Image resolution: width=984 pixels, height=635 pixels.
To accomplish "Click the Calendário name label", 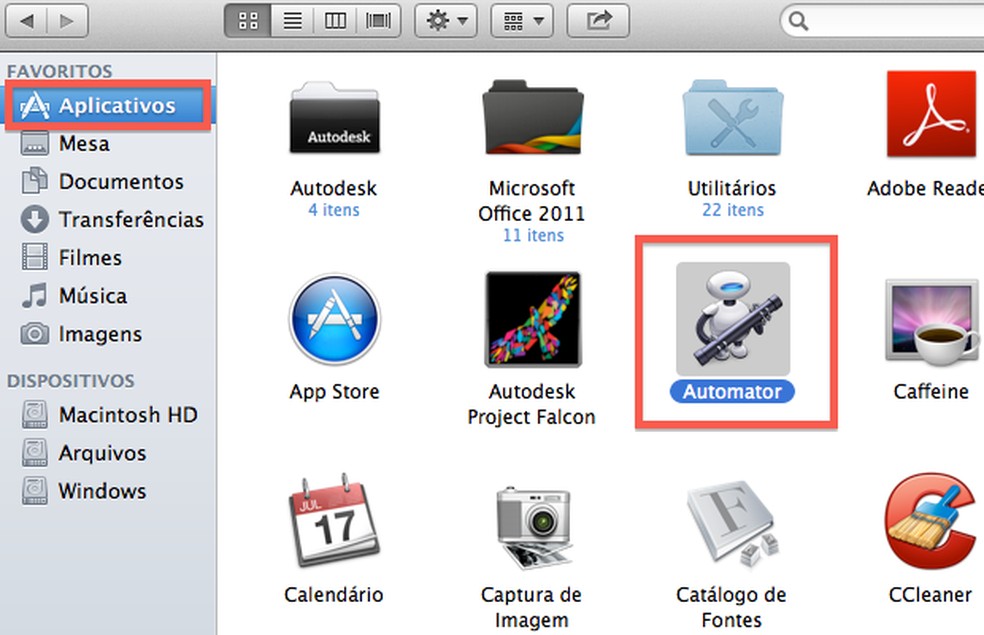I will (334, 594).
